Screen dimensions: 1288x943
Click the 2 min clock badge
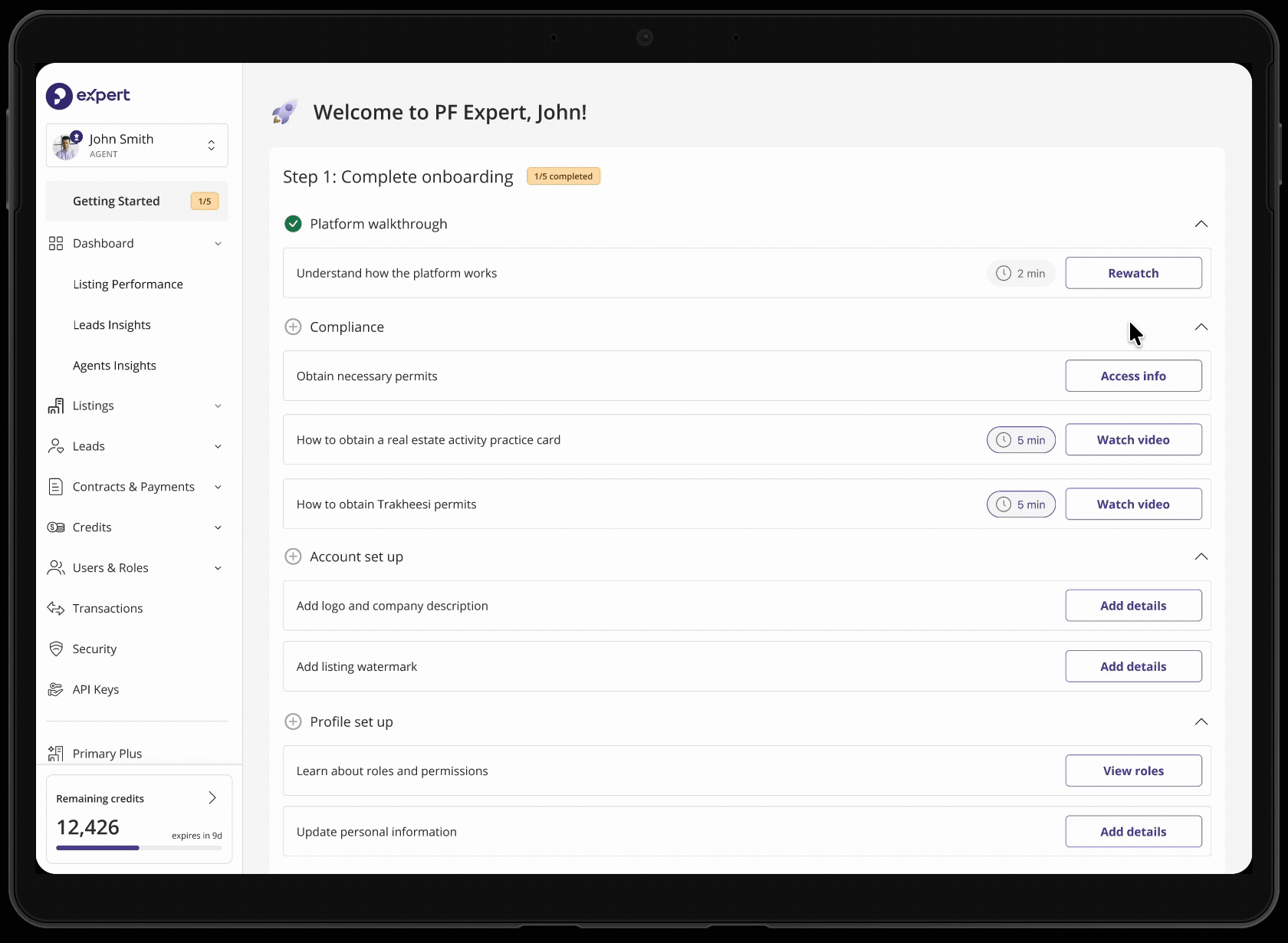1021,274
